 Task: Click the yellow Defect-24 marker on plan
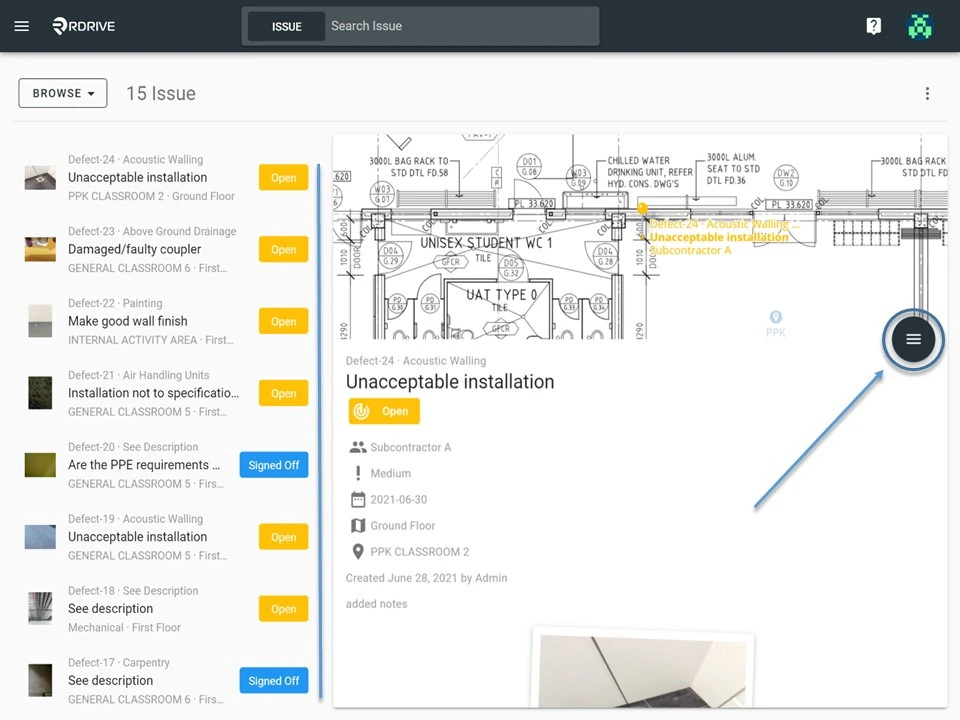pyautogui.click(x=642, y=209)
